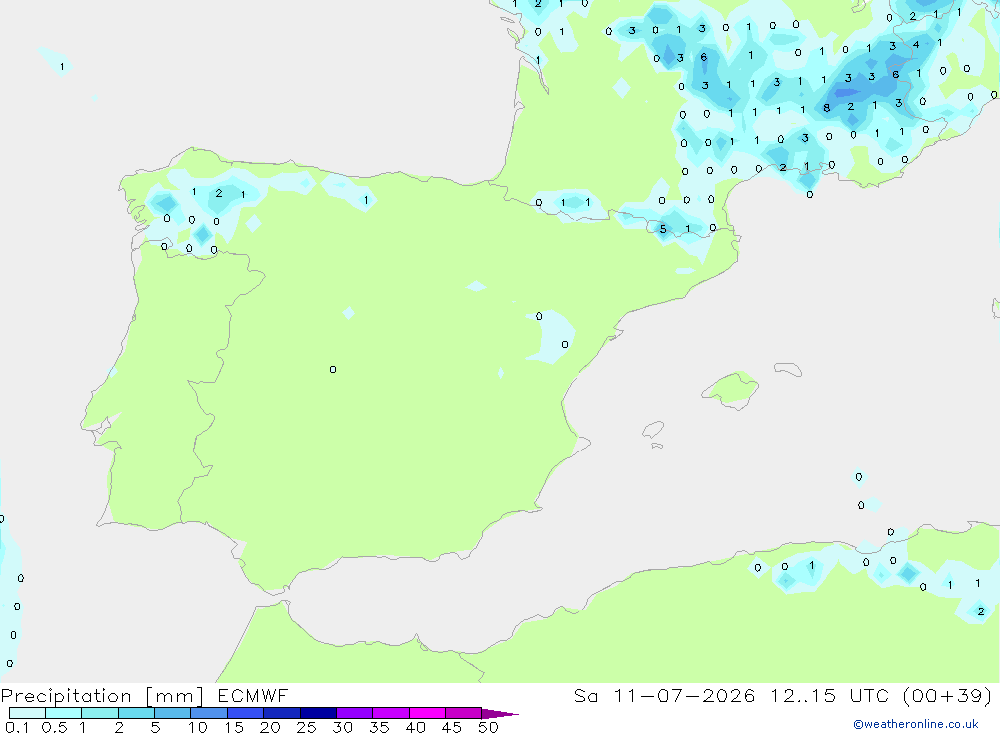Click the '50' legend scale label
The height and width of the screenshot is (733, 1000).
(x=489, y=727)
